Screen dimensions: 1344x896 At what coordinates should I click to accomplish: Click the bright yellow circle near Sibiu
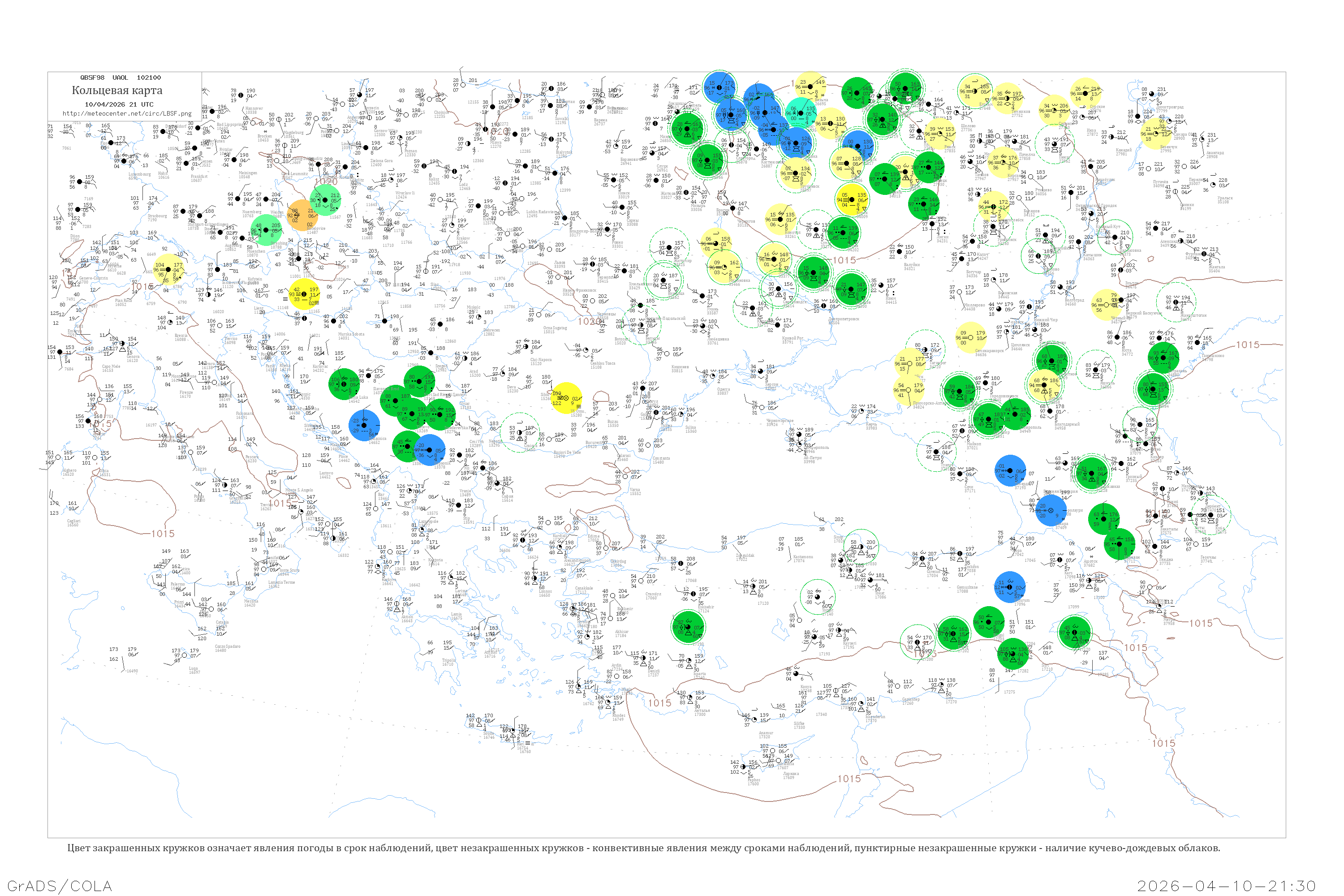(x=566, y=398)
